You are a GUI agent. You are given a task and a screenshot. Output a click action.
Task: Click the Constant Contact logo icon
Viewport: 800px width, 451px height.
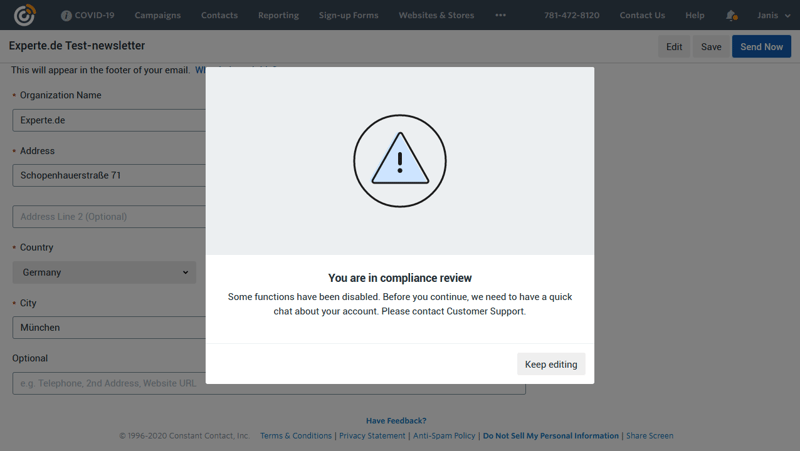25,15
